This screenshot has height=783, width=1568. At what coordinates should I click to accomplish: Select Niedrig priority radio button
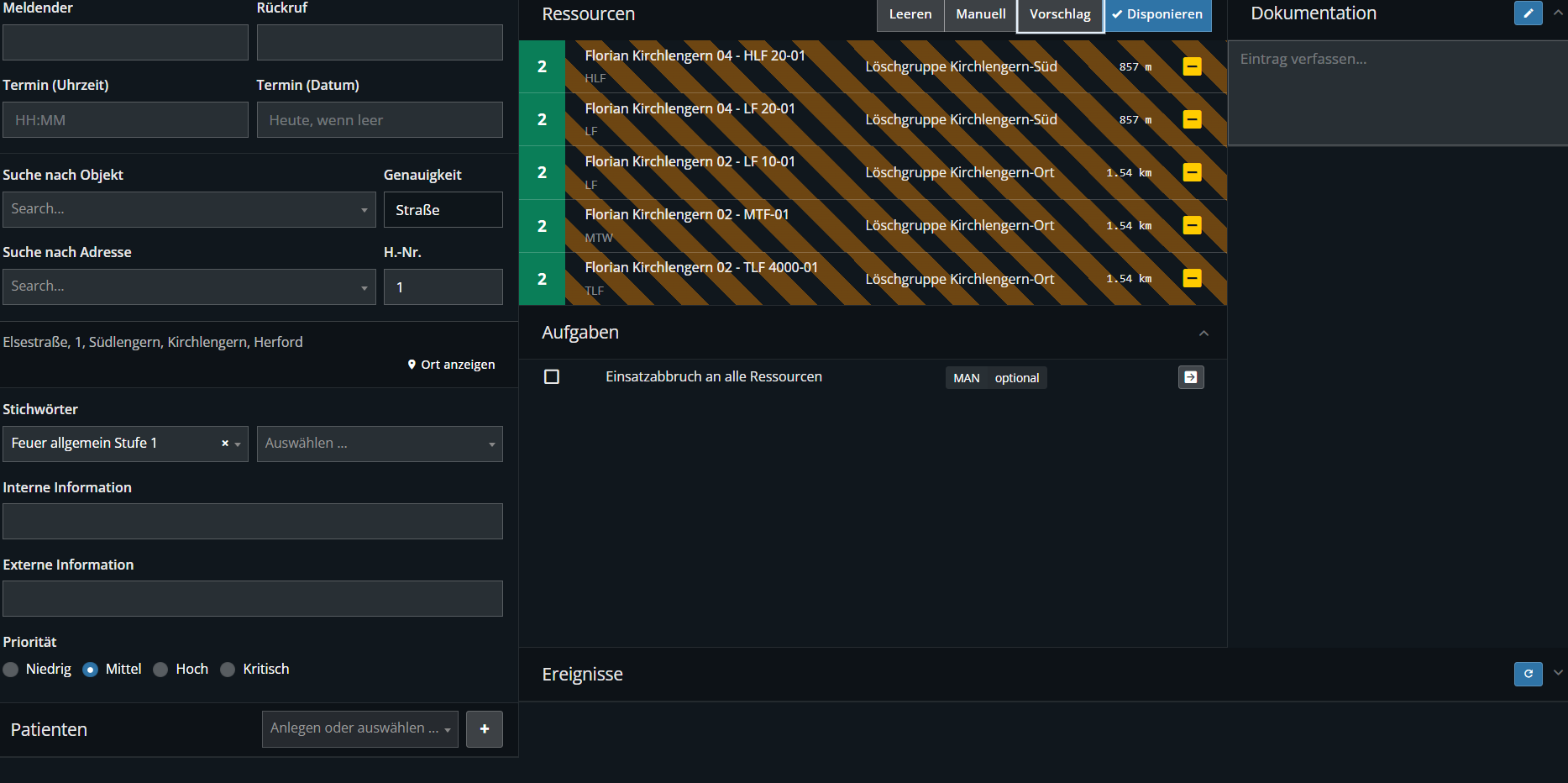11,670
